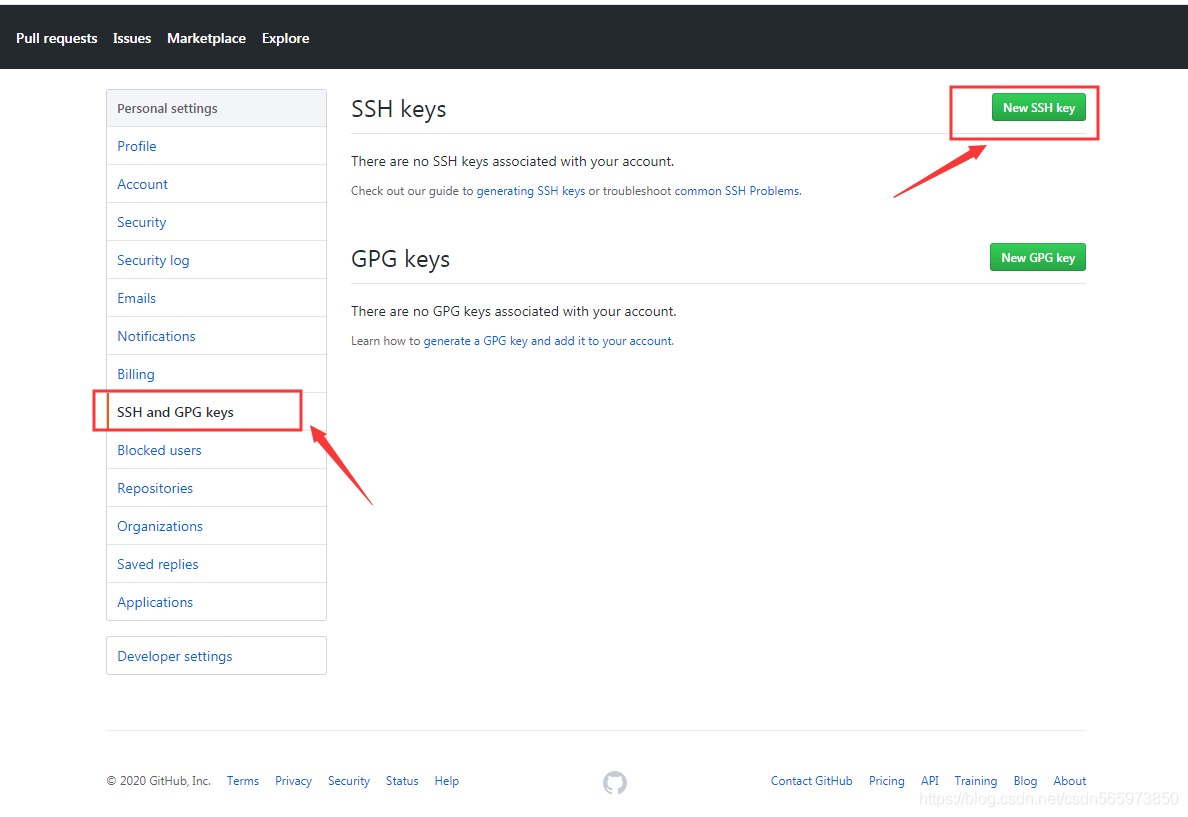Open Profile settings in sidebar

[x=217, y=146]
